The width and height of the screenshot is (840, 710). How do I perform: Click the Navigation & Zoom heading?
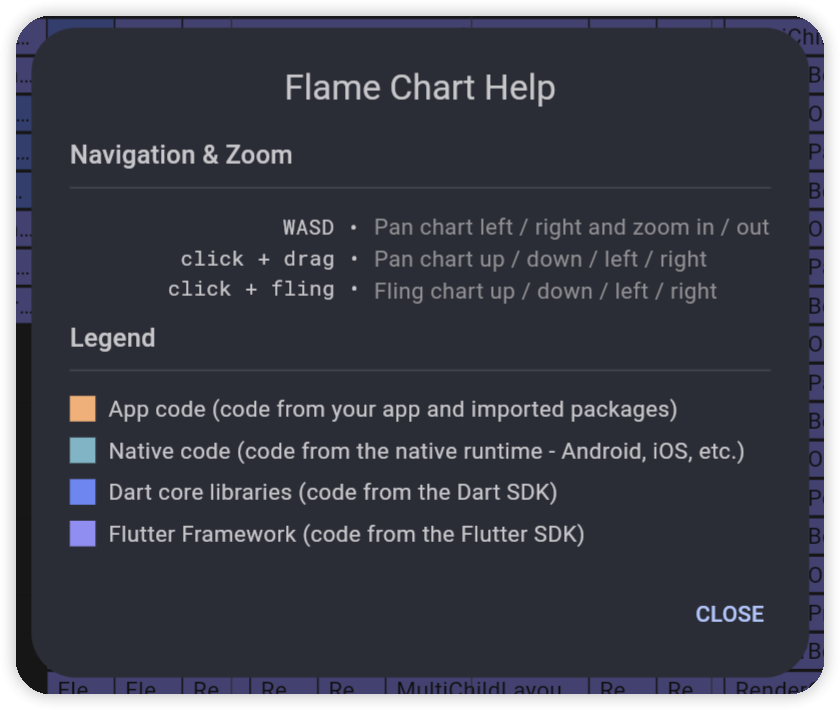click(181, 155)
